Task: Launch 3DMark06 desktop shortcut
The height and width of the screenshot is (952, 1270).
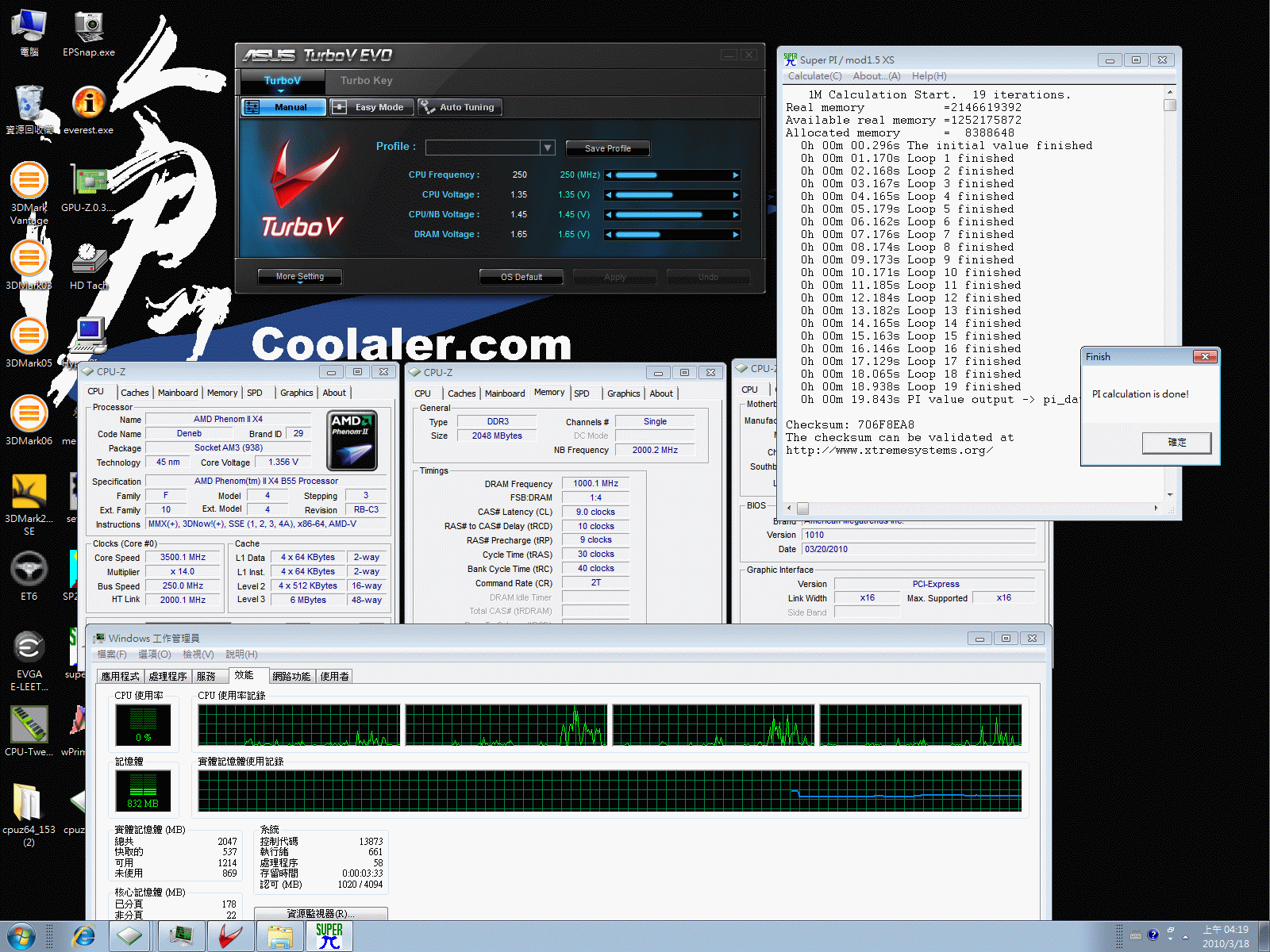Action: 29,420
